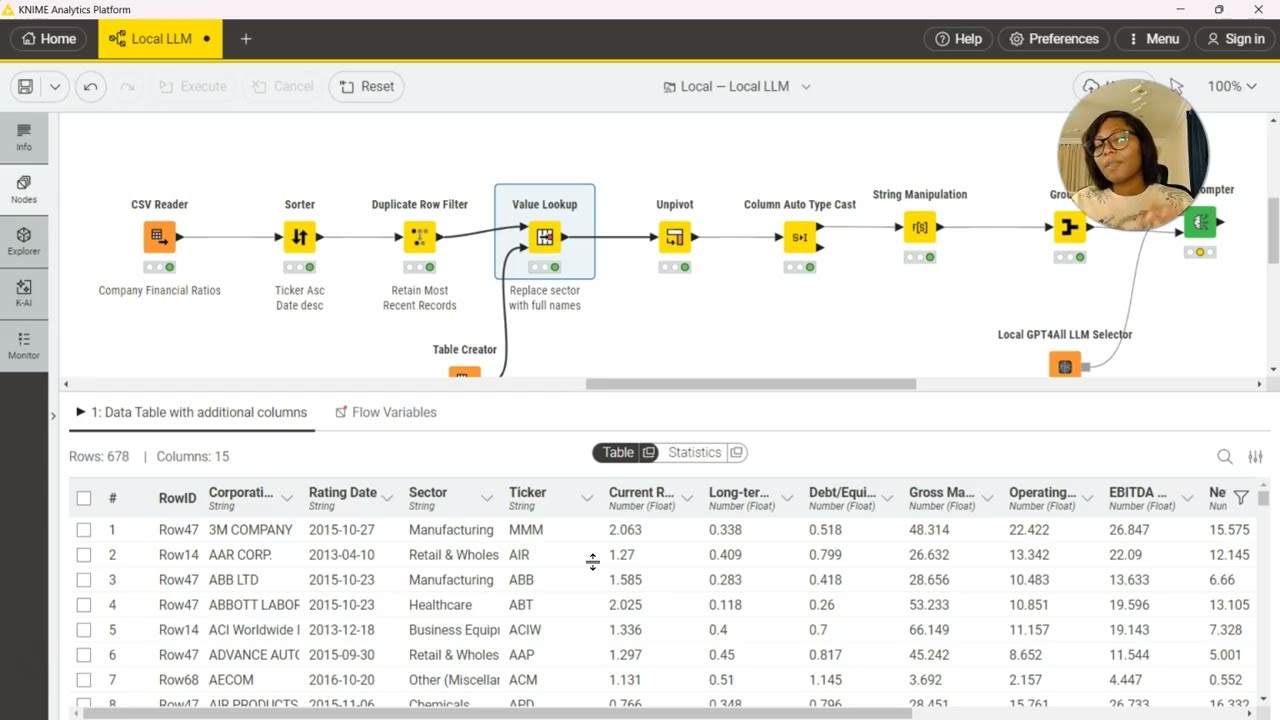
Task: Select the Value Lookup node
Action: (x=545, y=237)
